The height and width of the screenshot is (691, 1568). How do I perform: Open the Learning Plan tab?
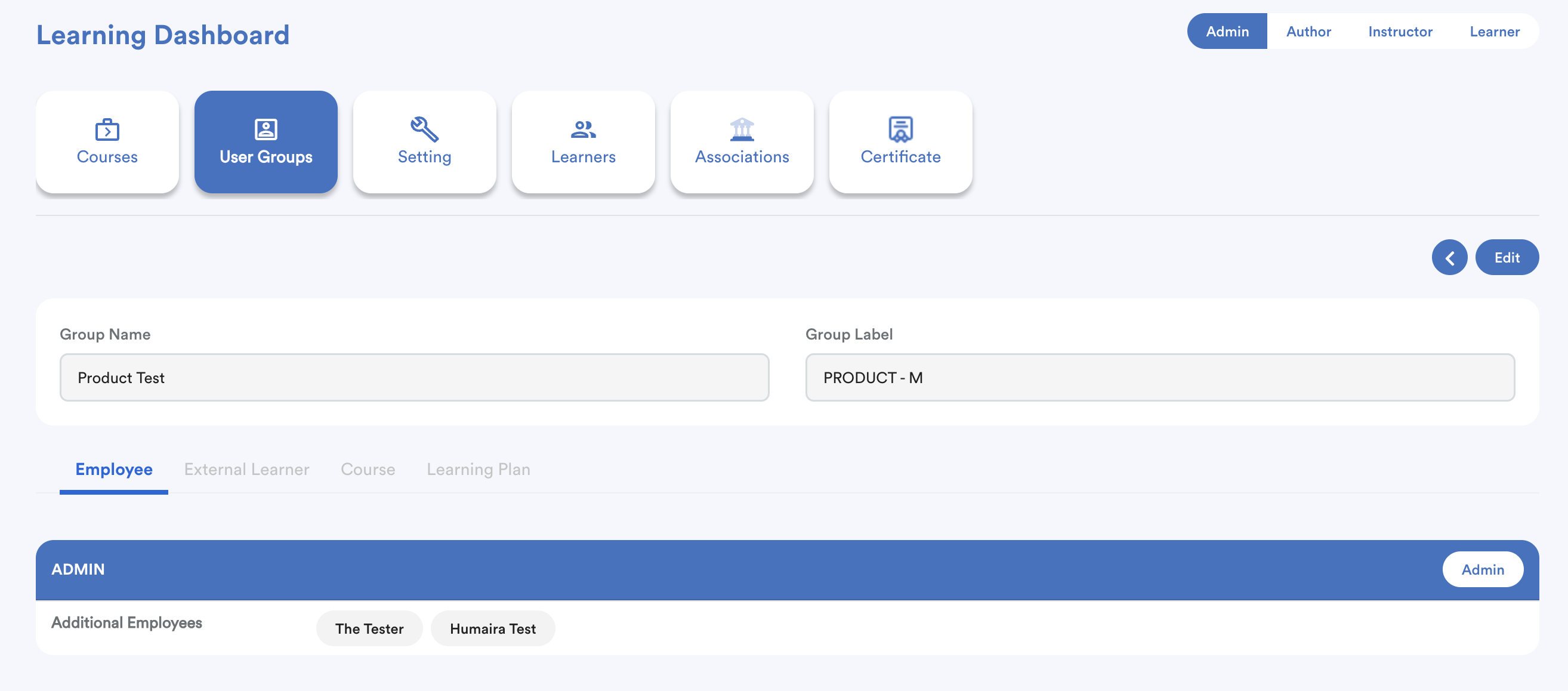point(478,470)
